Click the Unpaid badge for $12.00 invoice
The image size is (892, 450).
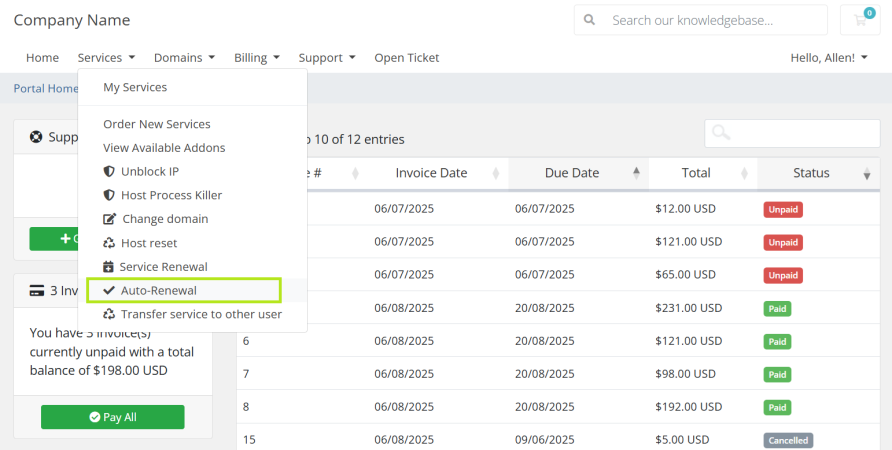(783, 209)
